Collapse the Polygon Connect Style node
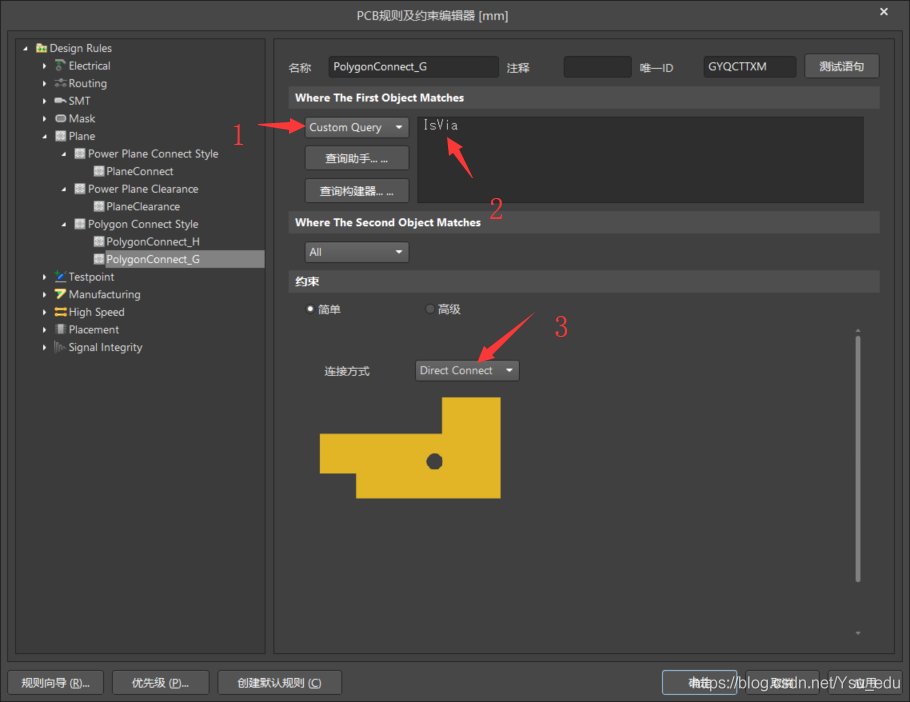Viewport: 910px width, 702px height. pos(64,225)
